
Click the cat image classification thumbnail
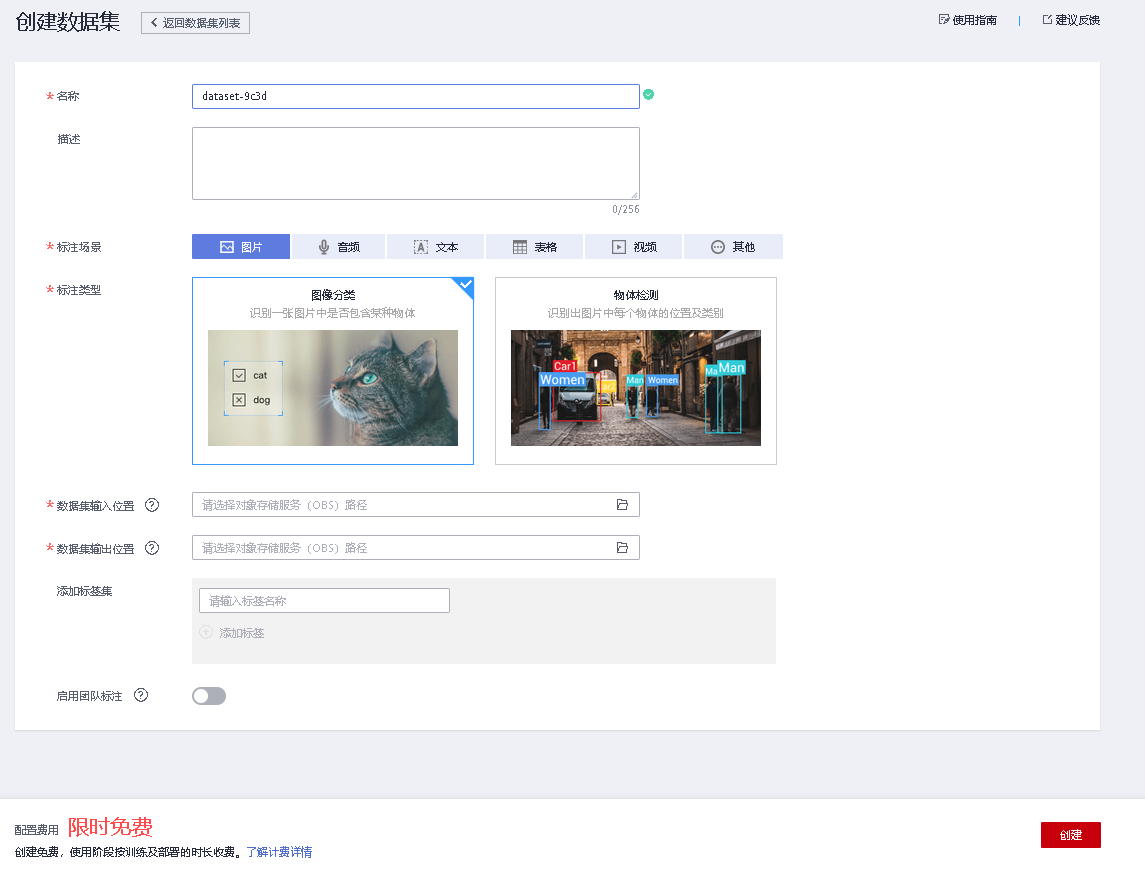click(333, 388)
